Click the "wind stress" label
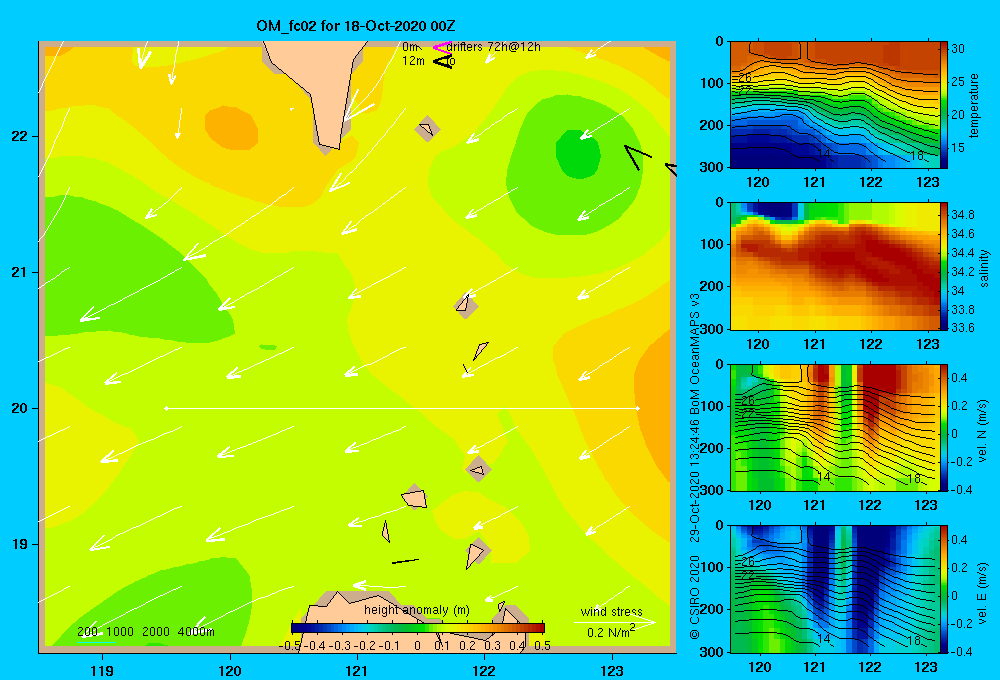The image size is (1000, 680). 612,611
